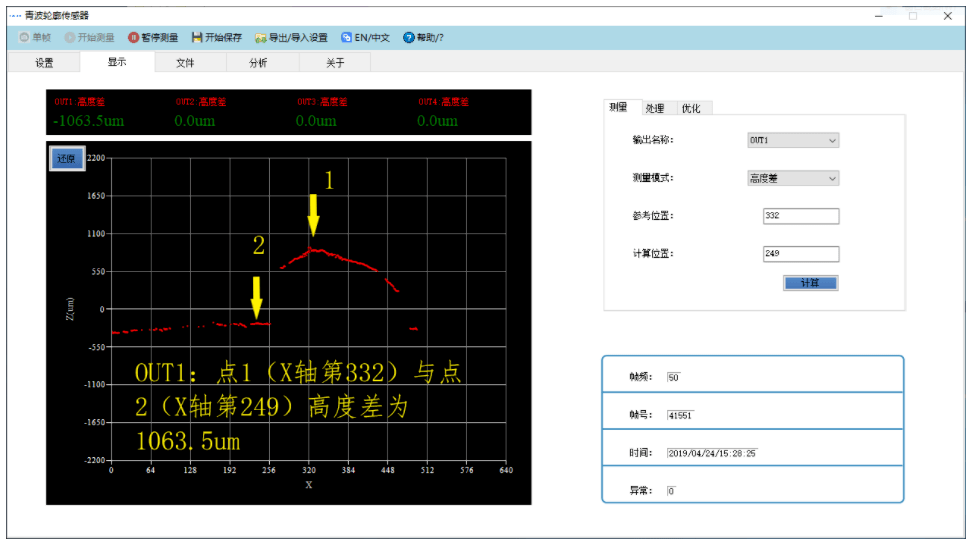Viewport: 972px width, 545px height.
Task: Click the 输出名称 label
Action: 653,140
